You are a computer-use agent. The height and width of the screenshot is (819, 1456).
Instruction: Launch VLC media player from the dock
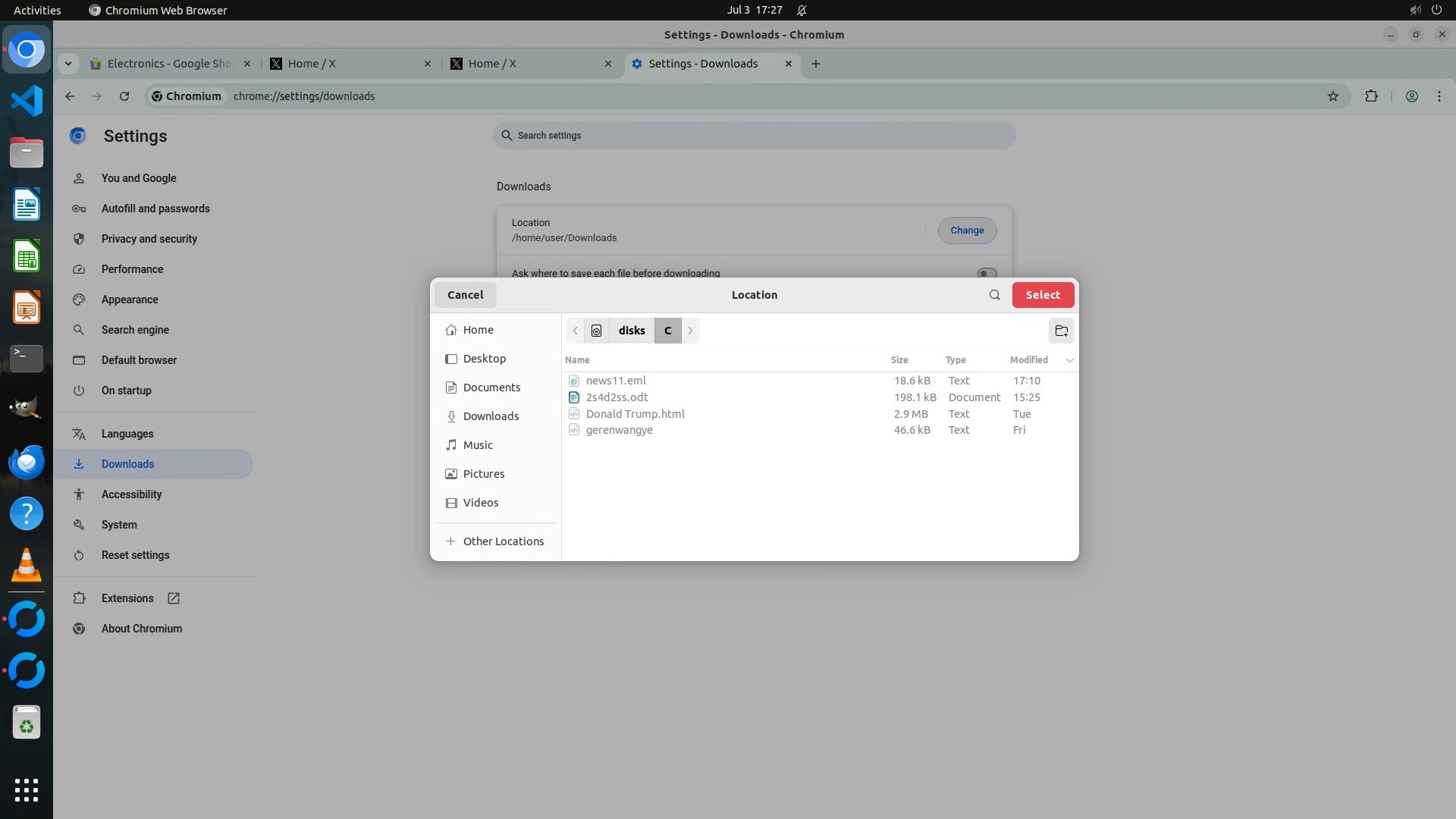(27, 565)
